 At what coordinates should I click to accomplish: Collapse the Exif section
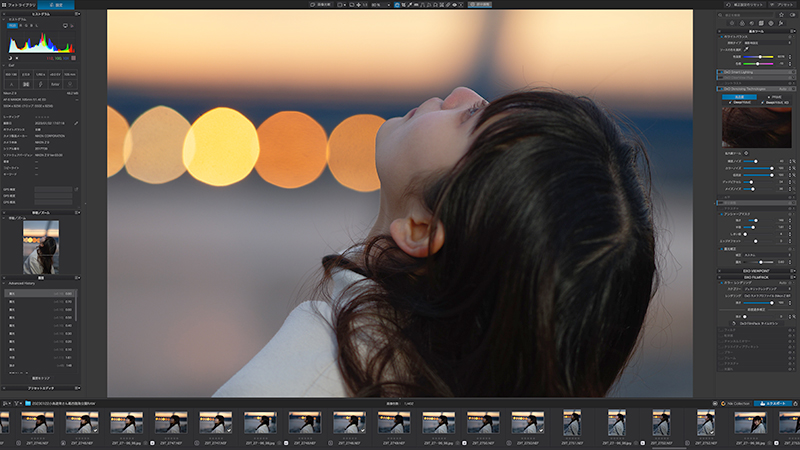[x=4, y=65]
